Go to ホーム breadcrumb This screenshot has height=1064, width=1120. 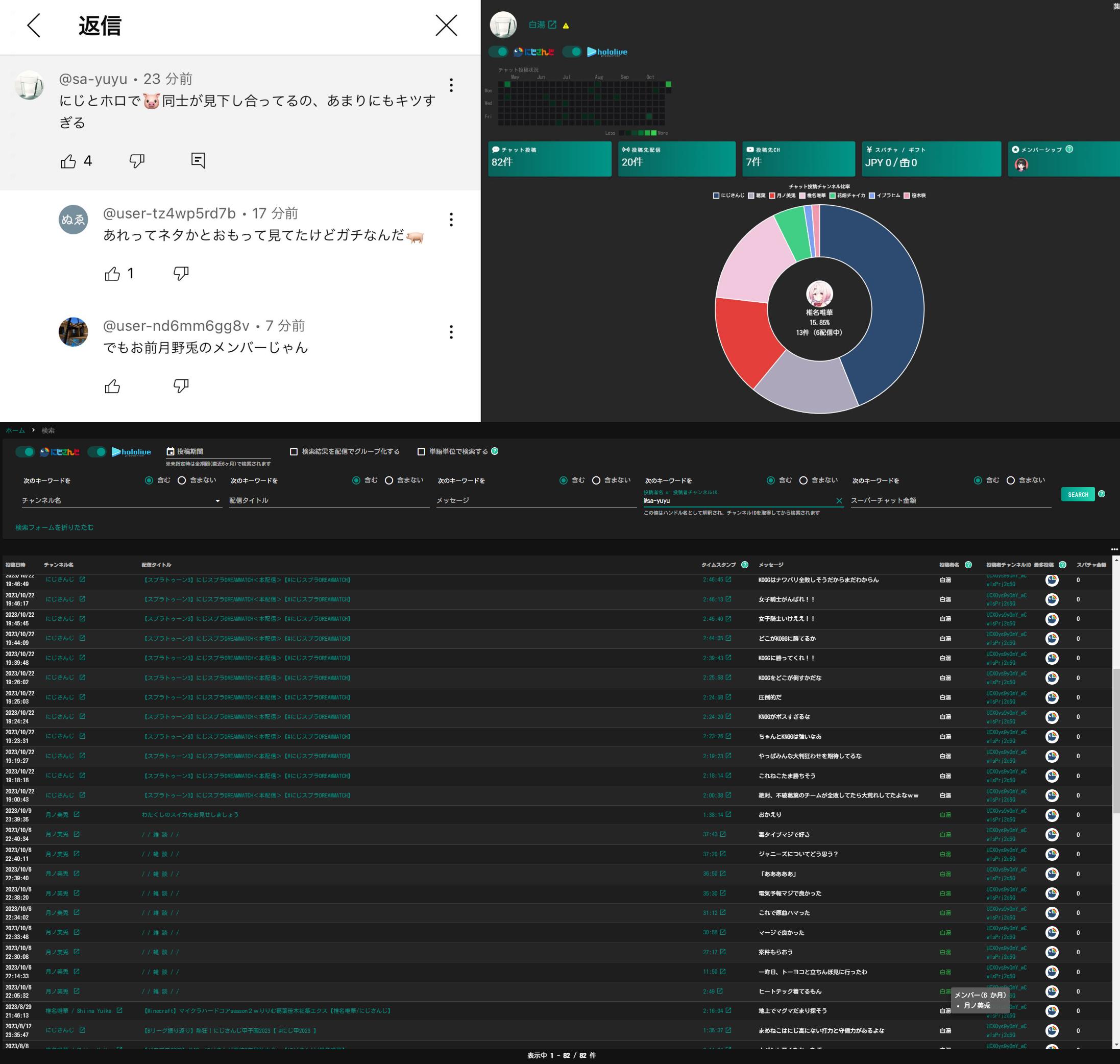click(x=15, y=430)
